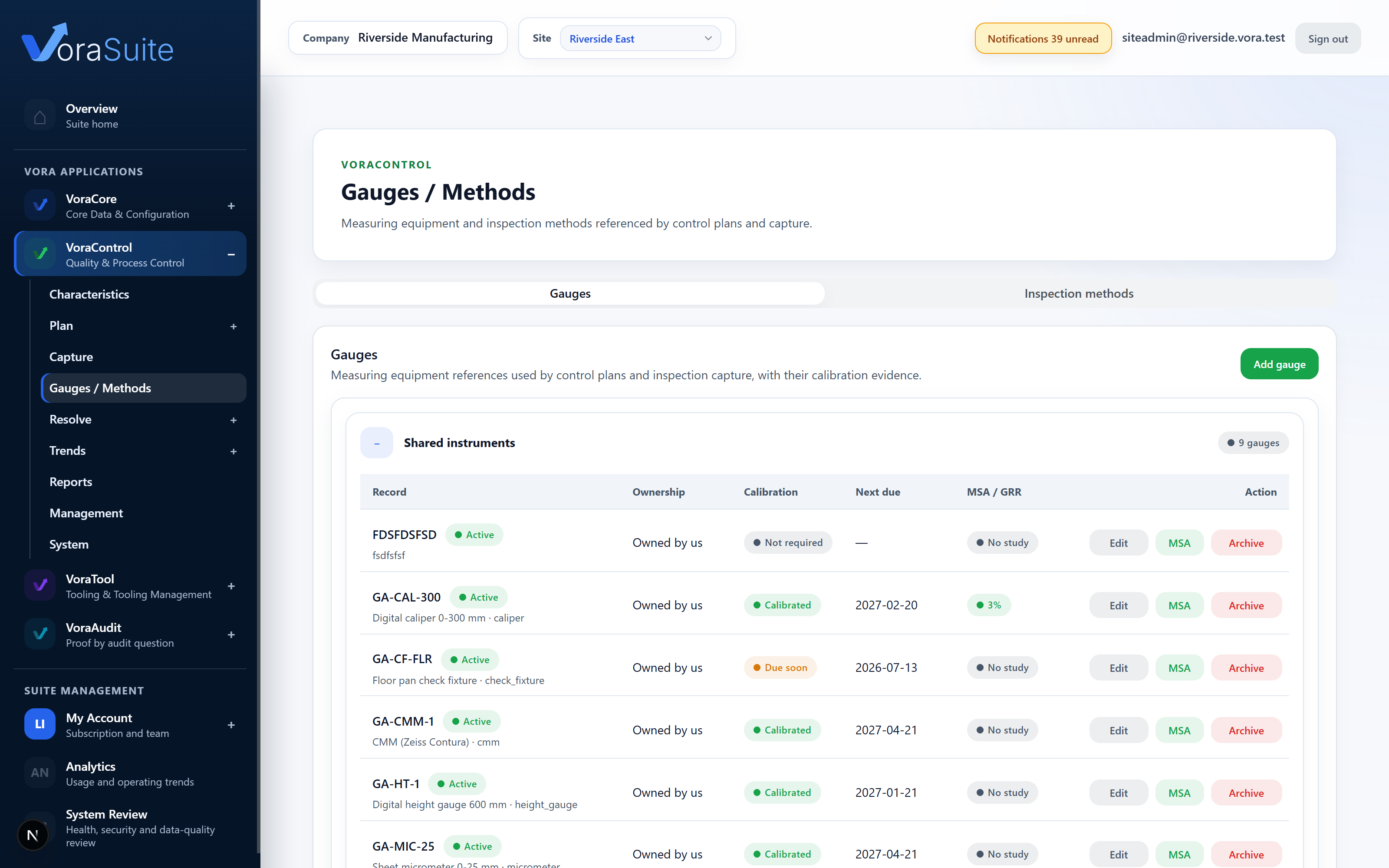Screen dimensions: 1389x868
Task: Edit the GA-CMM-1 gauge
Action: click(1119, 730)
